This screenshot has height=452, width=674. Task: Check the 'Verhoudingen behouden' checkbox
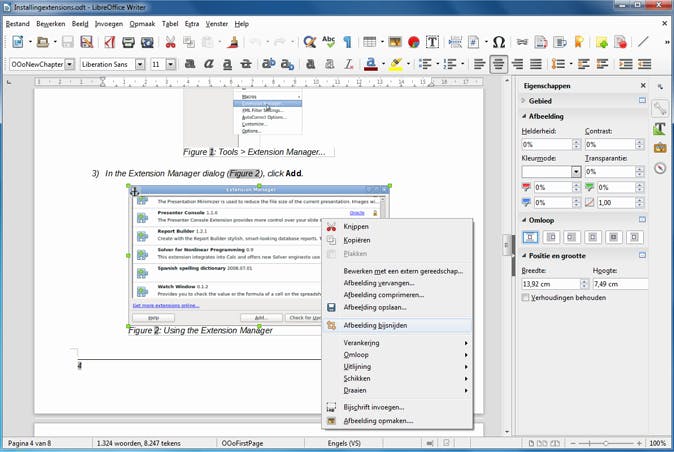527,297
